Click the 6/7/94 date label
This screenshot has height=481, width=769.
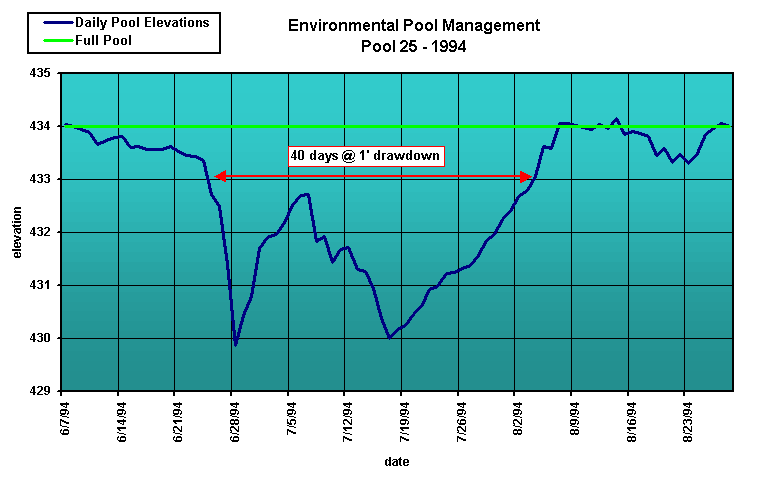pyautogui.click(x=65, y=418)
